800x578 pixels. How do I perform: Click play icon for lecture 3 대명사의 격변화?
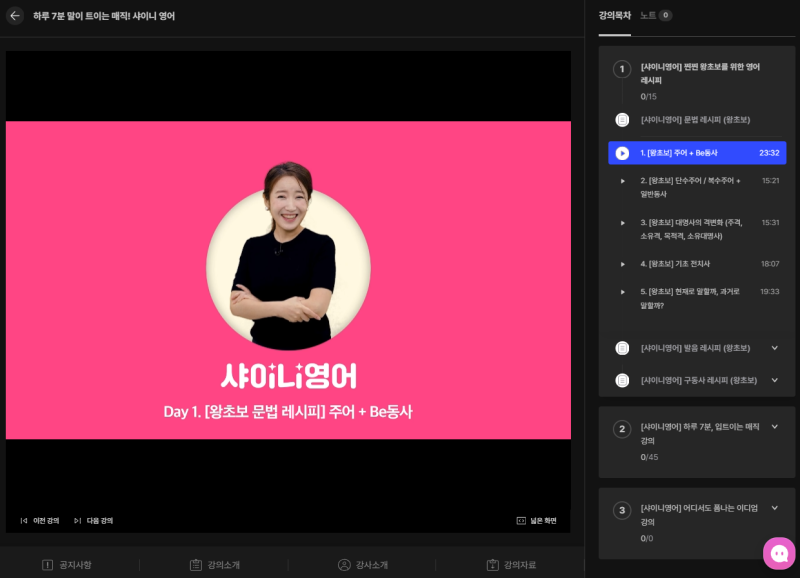[x=622, y=223]
